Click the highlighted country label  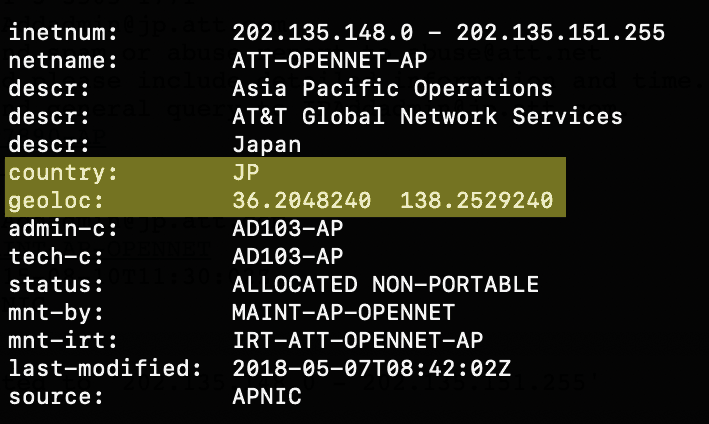[63, 173]
